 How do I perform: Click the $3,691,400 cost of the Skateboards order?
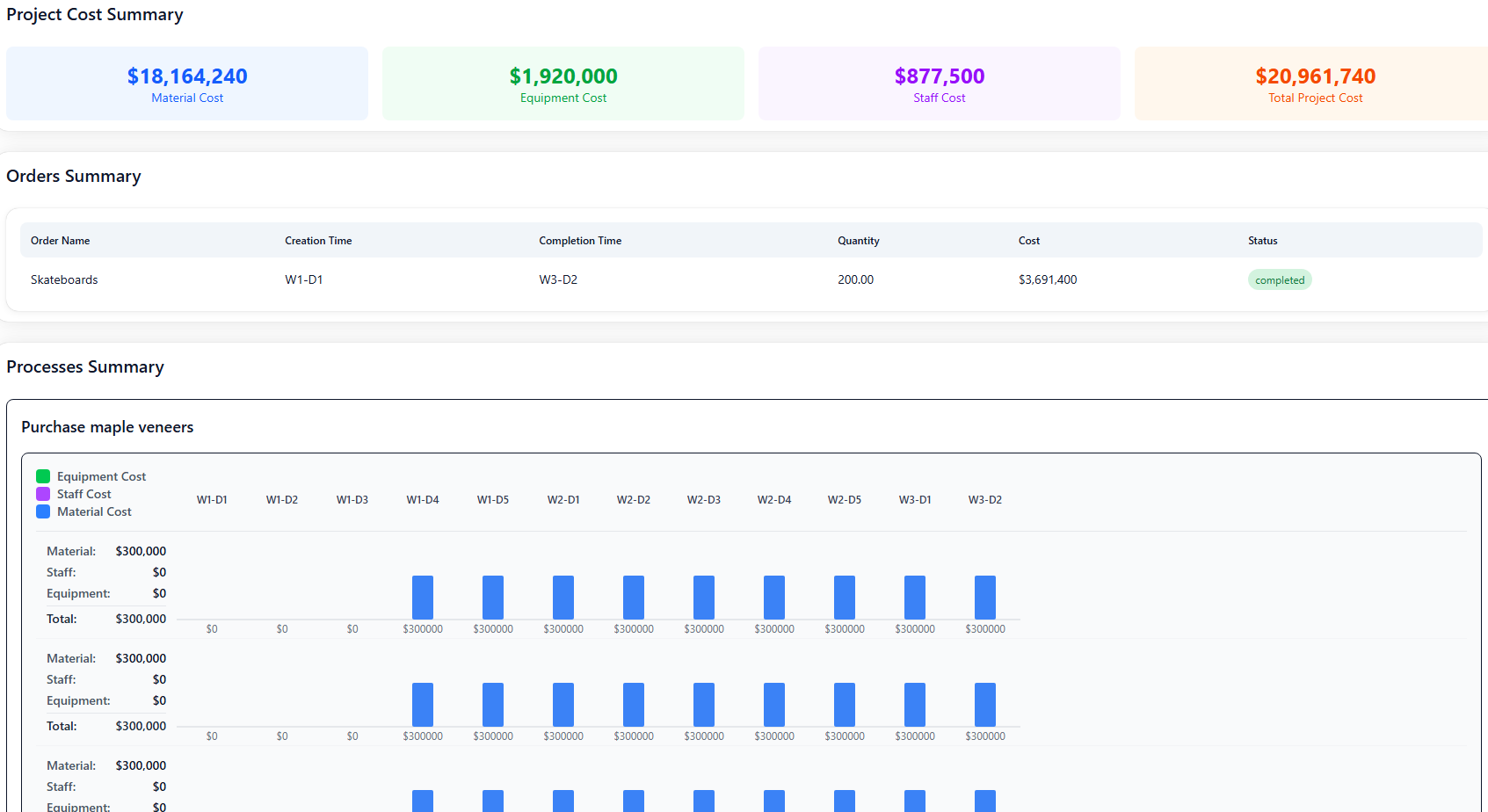(1047, 280)
